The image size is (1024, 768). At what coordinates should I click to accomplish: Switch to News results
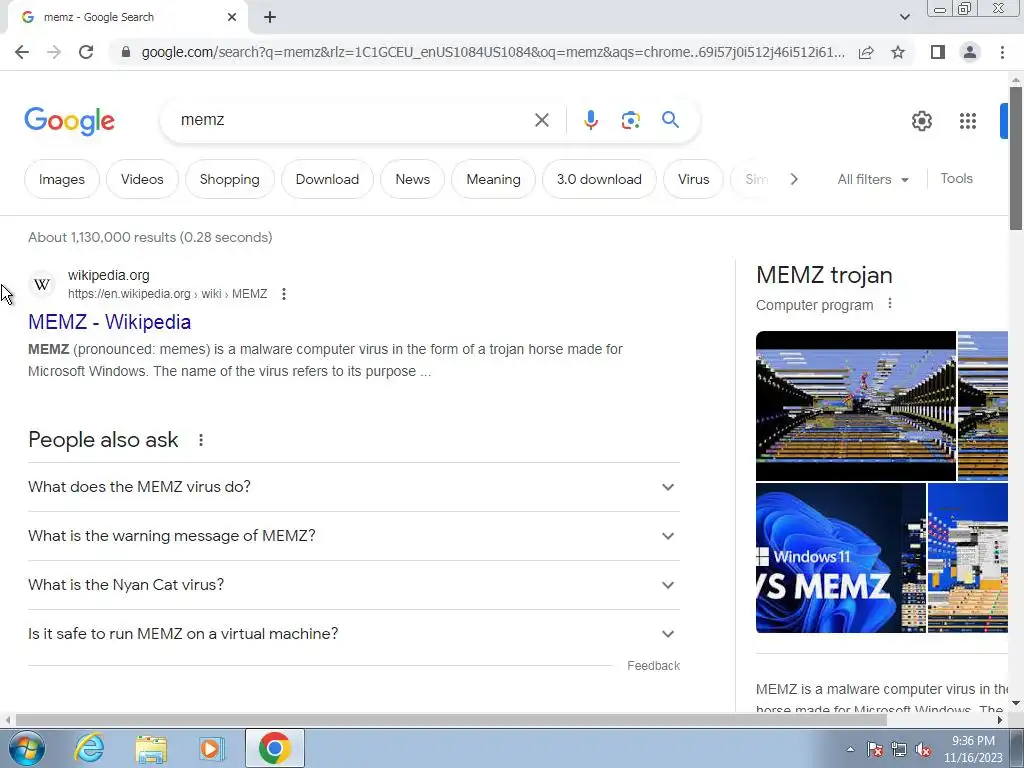pyautogui.click(x=413, y=179)
